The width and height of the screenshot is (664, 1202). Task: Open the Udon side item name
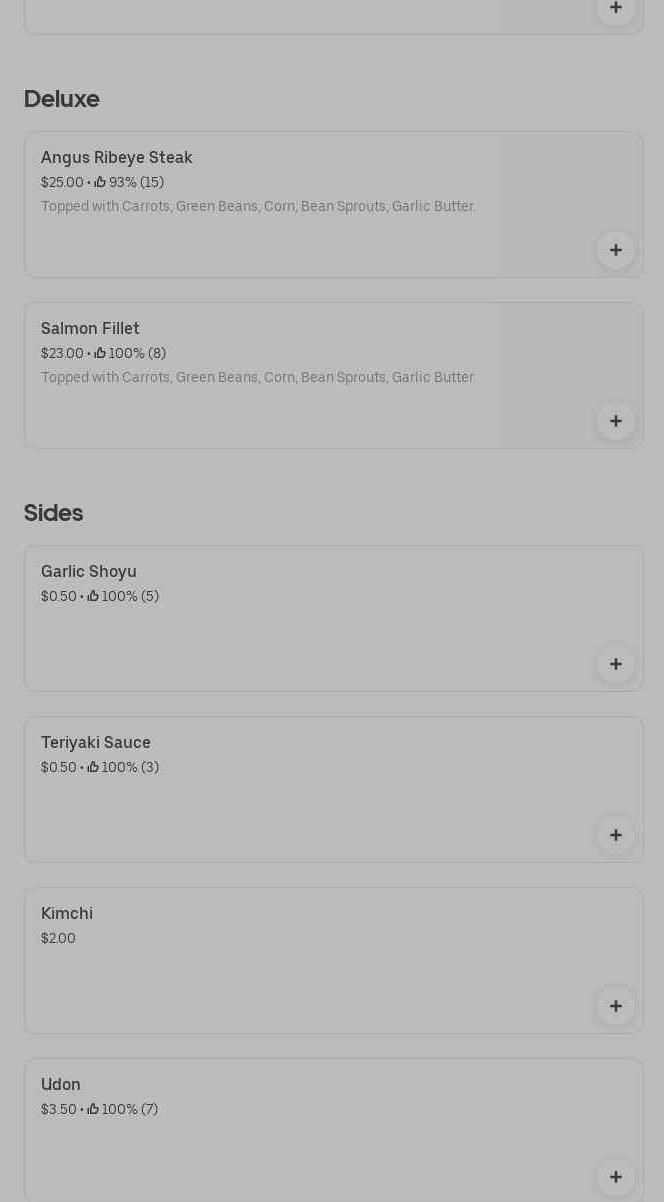[61, 1085]
